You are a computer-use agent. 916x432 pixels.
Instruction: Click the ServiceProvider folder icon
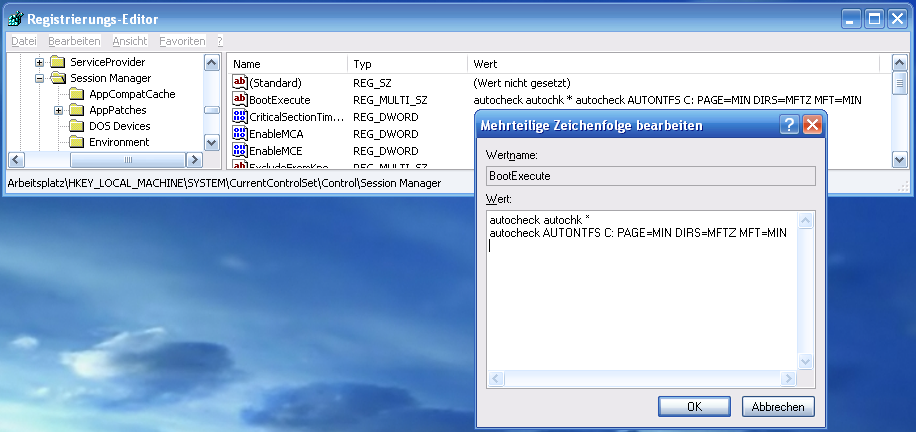(57, 62)
